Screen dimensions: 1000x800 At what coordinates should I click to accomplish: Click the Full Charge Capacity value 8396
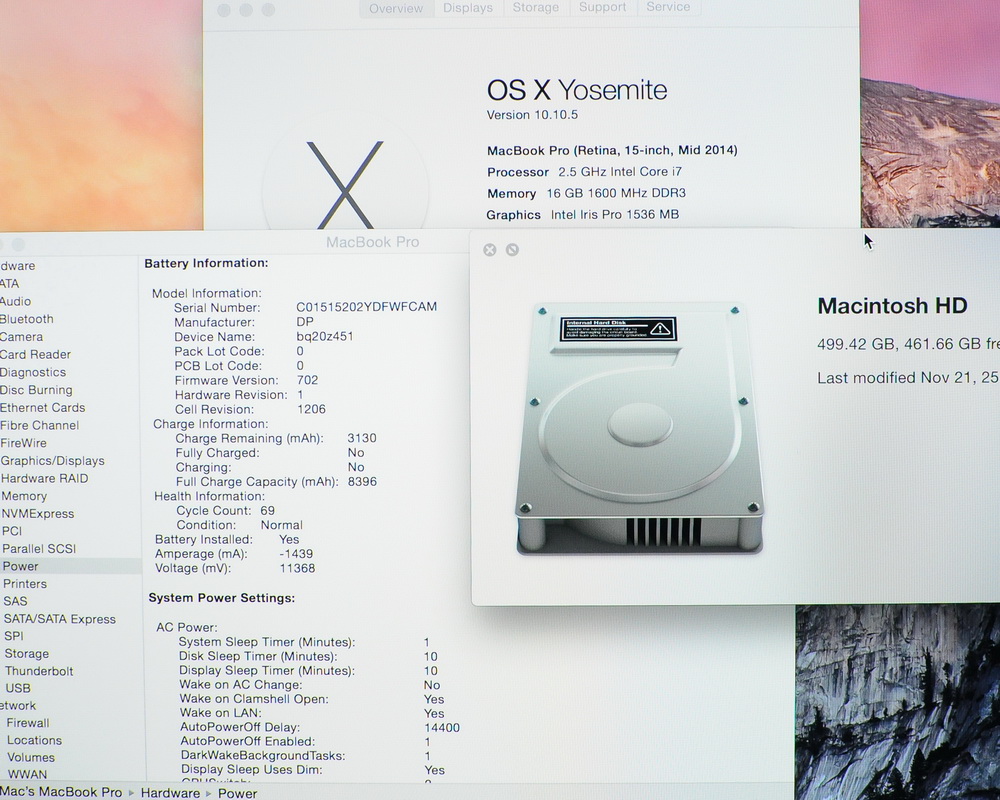coord(362,482)
